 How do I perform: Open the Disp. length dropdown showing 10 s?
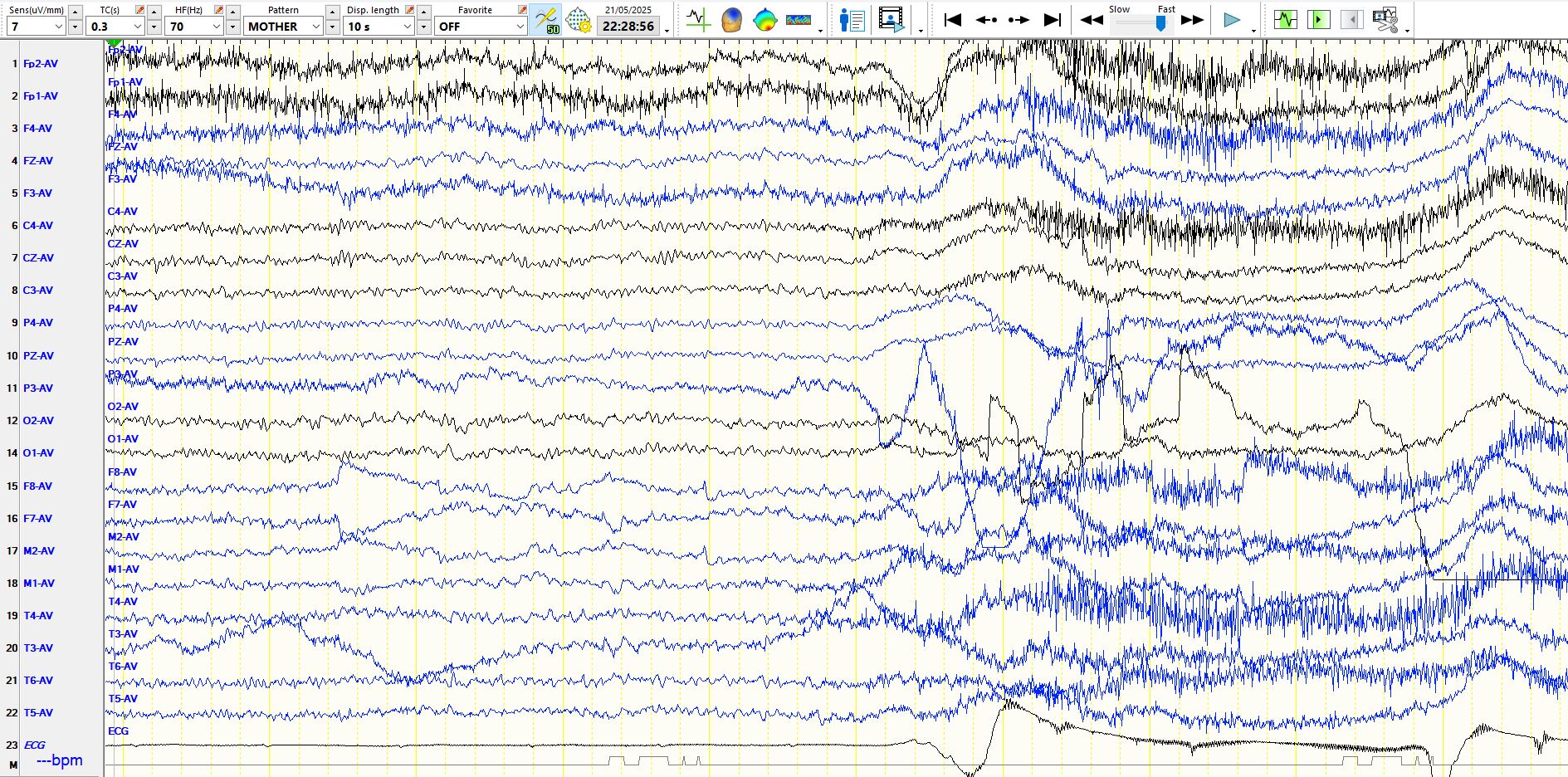point(379,27)
